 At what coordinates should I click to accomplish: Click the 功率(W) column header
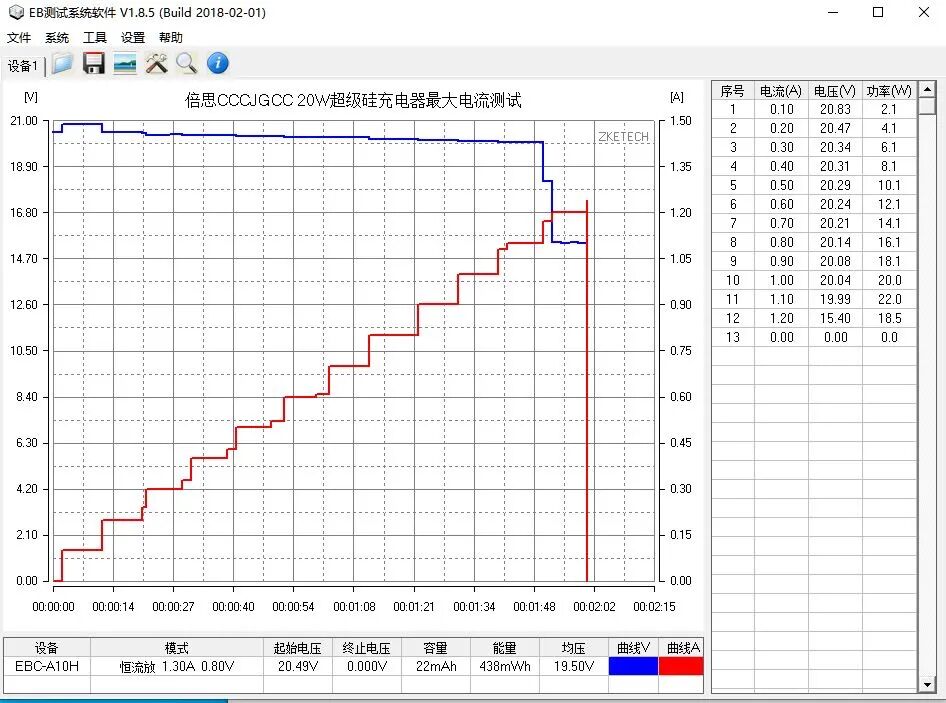coord(889,91)
